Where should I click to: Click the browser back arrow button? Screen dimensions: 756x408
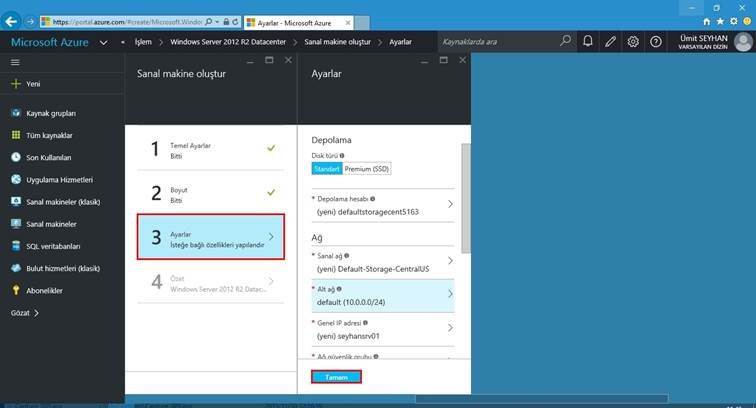coord(11,22)
